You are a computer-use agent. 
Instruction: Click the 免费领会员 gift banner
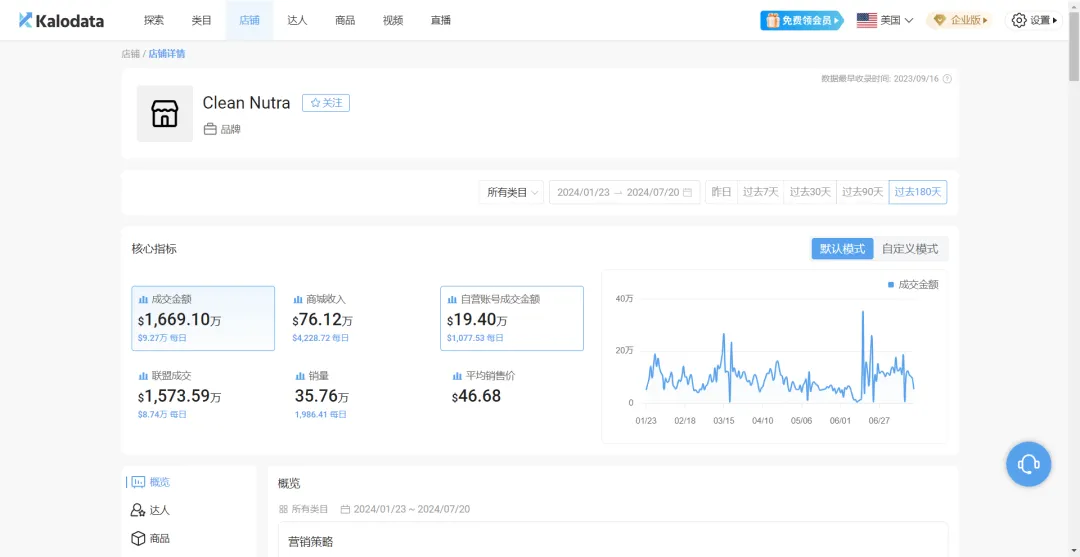802,20
